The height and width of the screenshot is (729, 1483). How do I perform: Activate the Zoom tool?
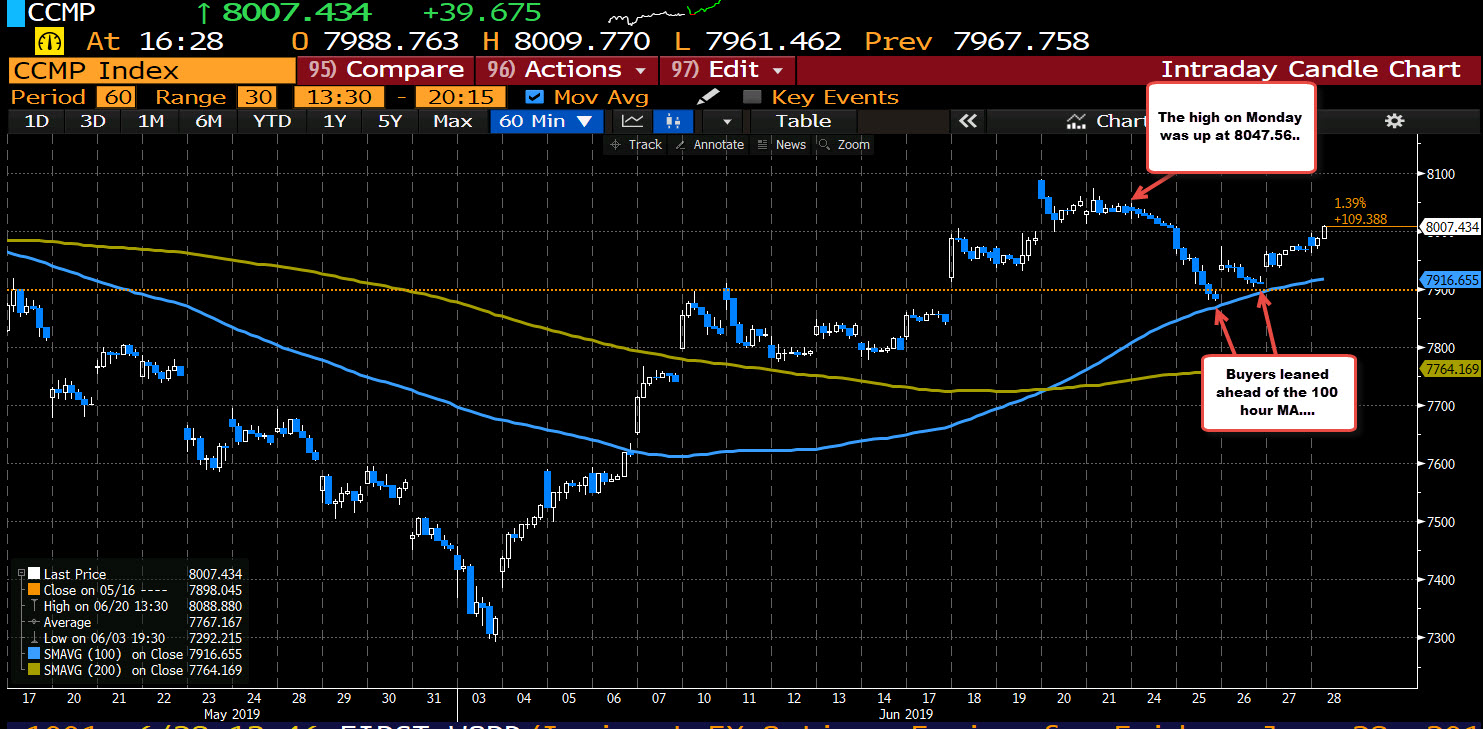click(845, 144)
